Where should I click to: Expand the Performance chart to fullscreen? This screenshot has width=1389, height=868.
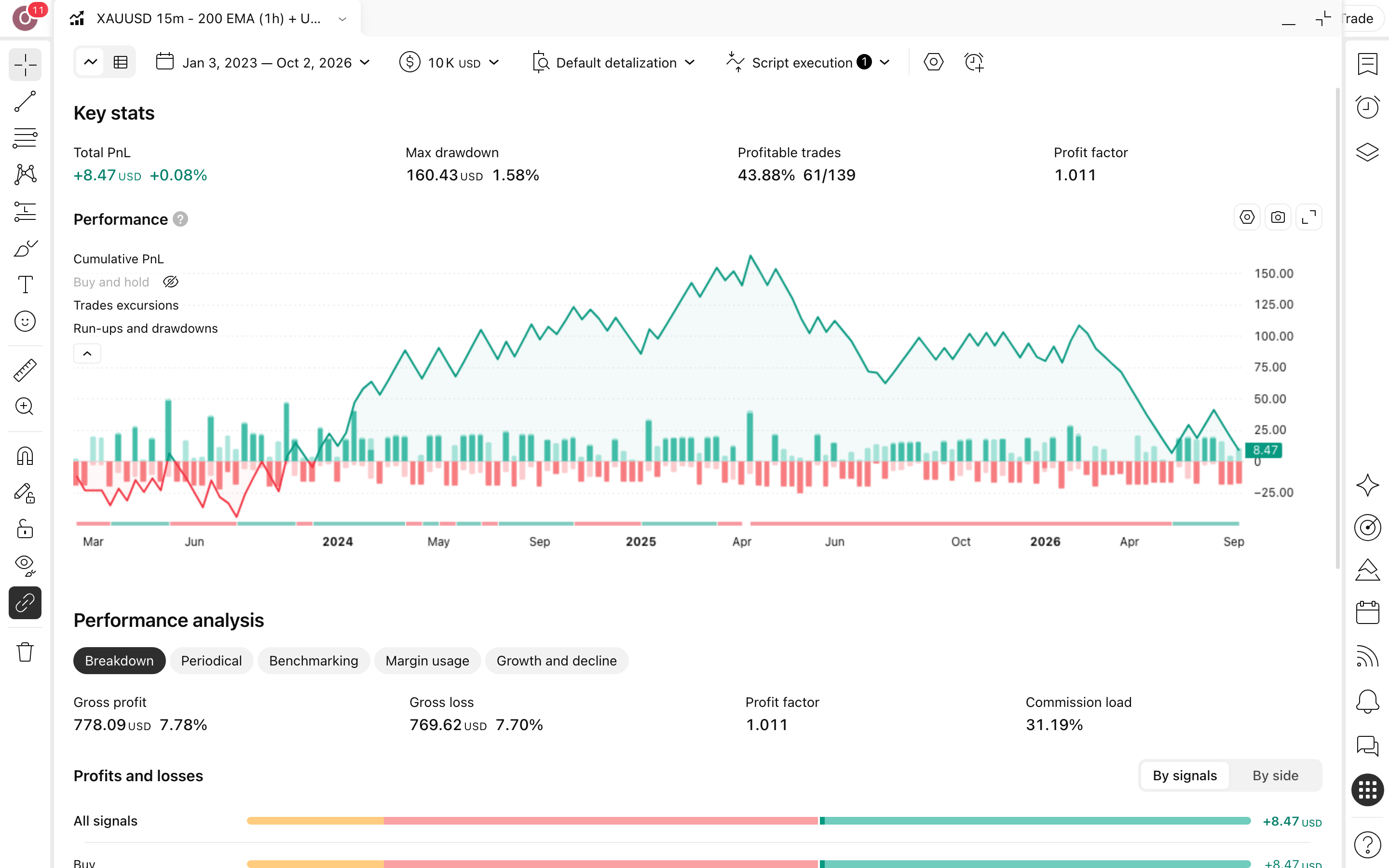(1308, 217)
